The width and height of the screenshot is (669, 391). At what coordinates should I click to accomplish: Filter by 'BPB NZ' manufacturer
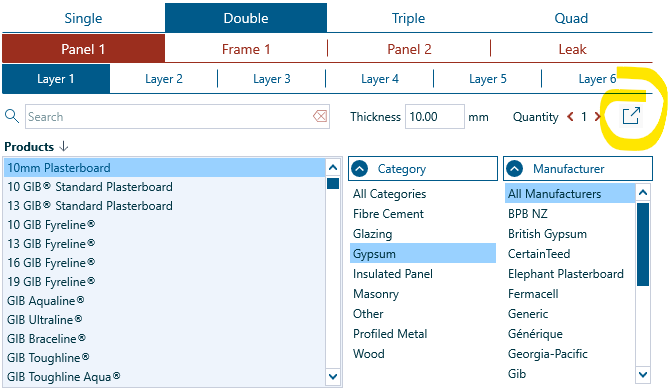pyautogui.click(x=570, y=213)
